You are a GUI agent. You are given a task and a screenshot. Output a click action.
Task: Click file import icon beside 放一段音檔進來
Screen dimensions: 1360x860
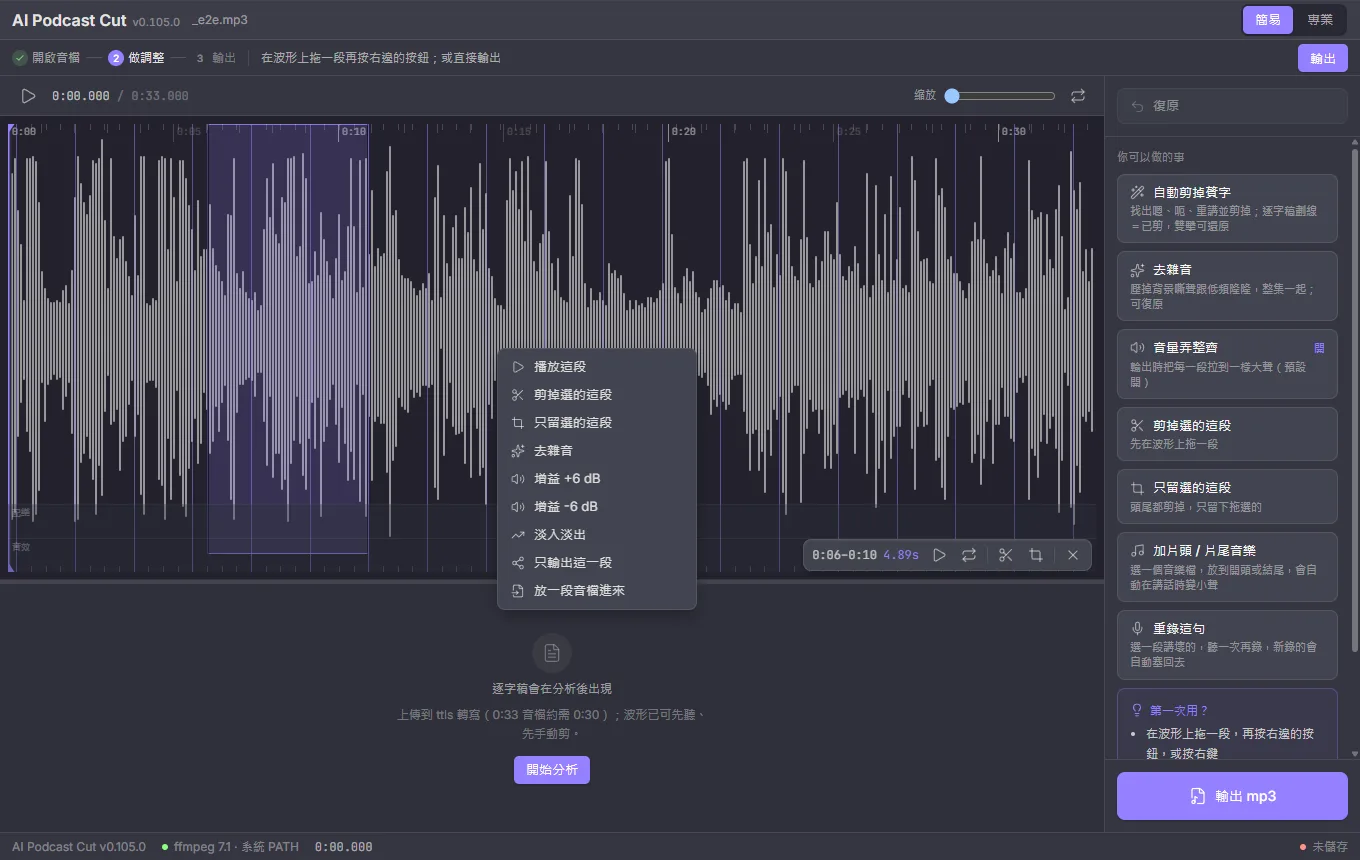(518, 591)
